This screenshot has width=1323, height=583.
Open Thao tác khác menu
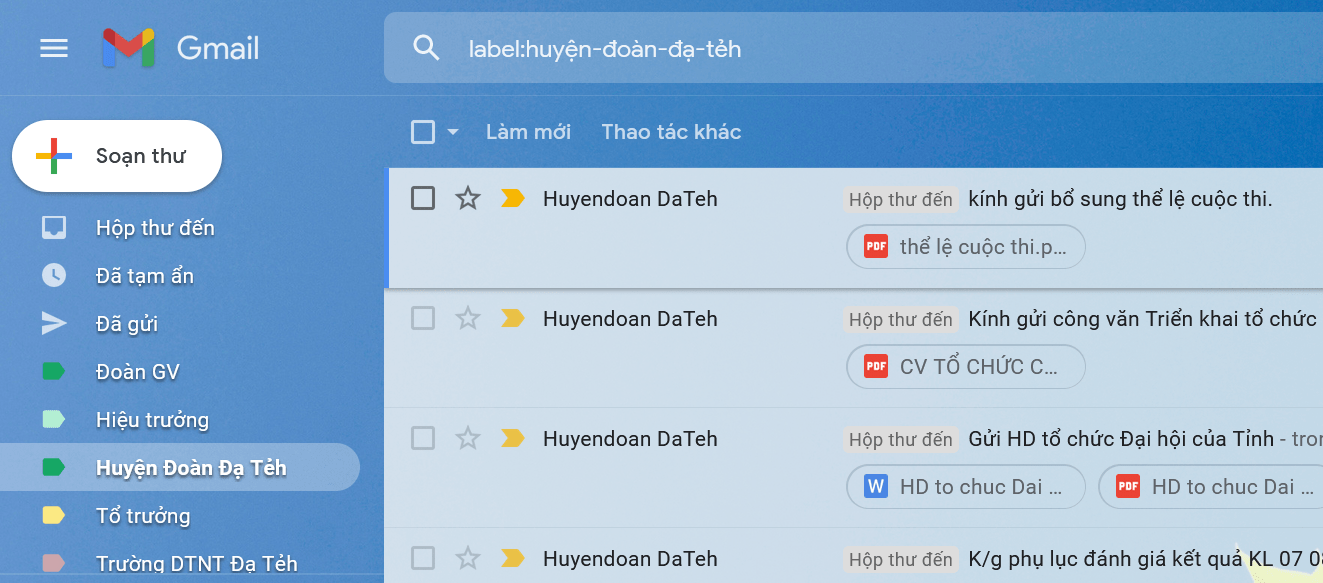(x=671, y=132)
